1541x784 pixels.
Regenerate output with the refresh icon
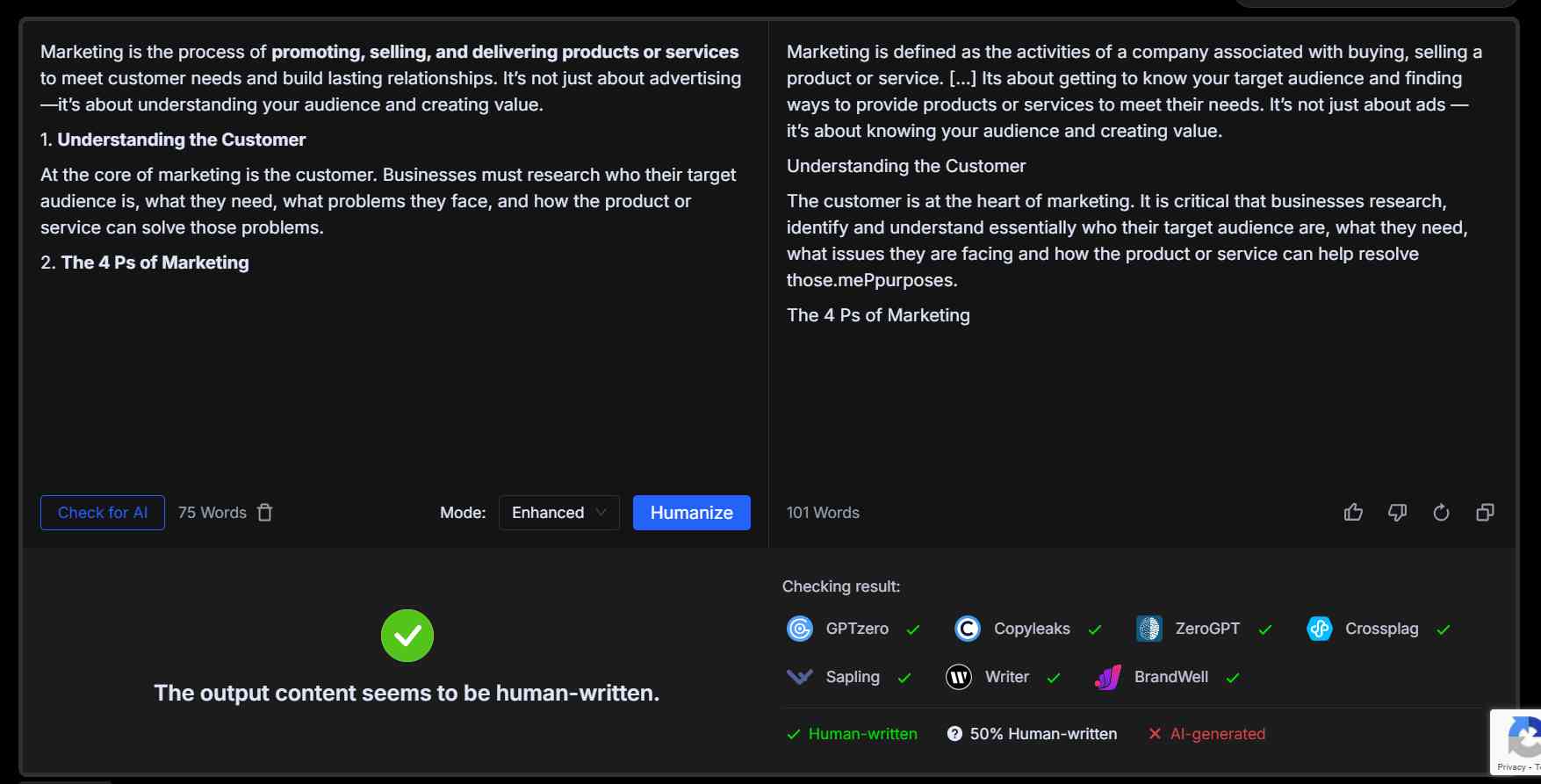[1441, 513]
